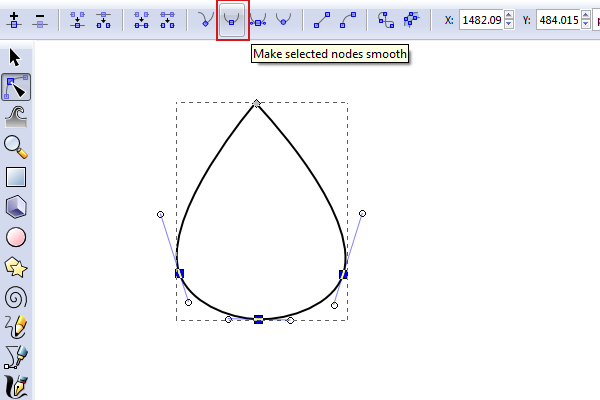Viewport: 600px width, 400px height.
Task: Convert selected segments to curves
Action: [348, 19]
